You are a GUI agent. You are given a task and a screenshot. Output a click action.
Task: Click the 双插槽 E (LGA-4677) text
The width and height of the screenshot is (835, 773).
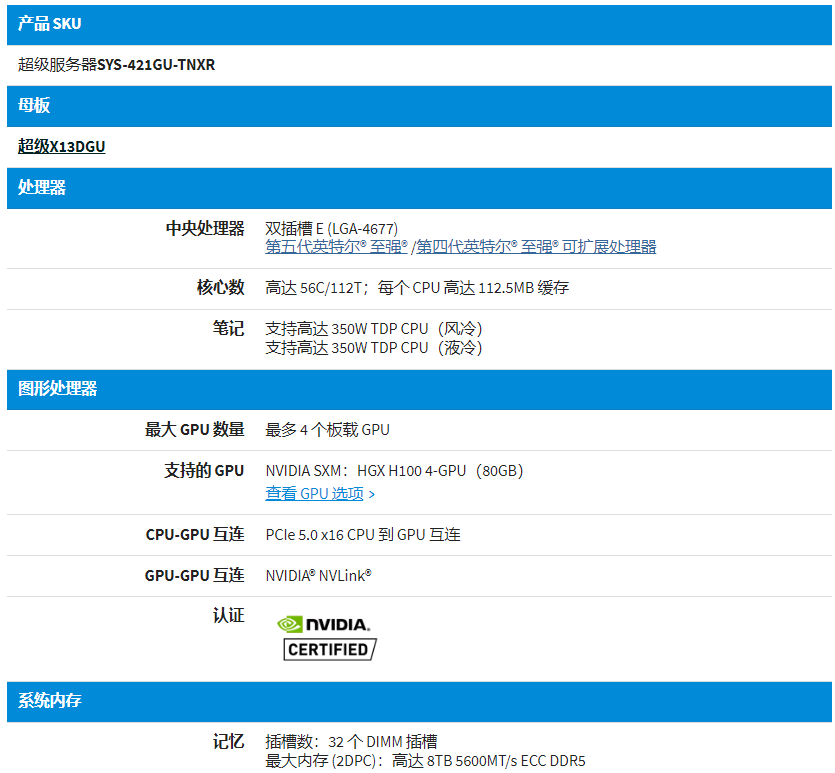(x=331, y=229)
